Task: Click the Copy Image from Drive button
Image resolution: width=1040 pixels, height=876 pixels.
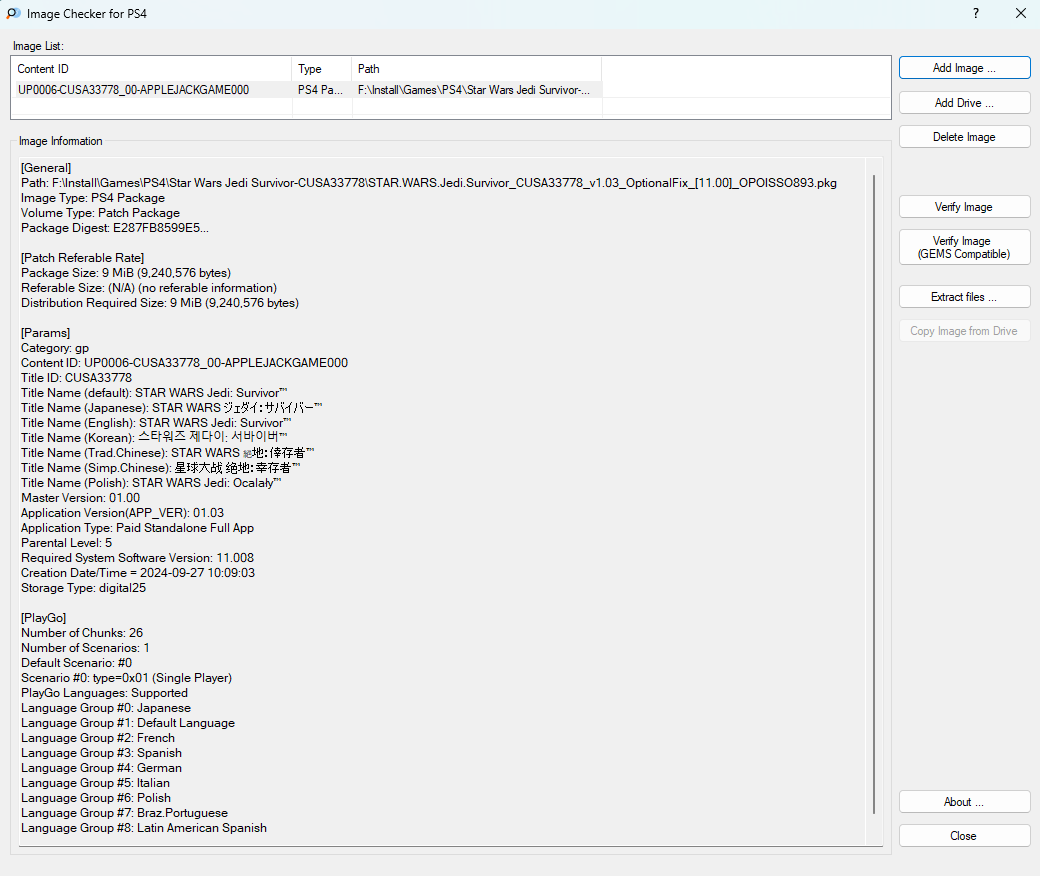Action: (964, 331)
